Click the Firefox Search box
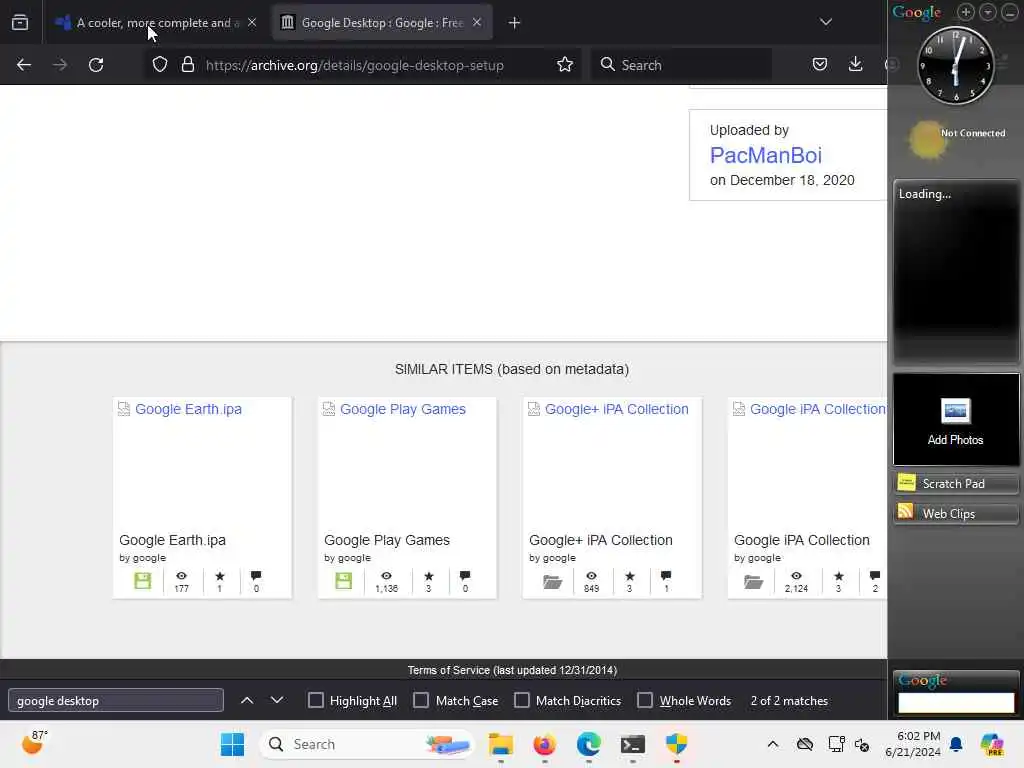Screen dimensions: 1024x768 [681, 65]
